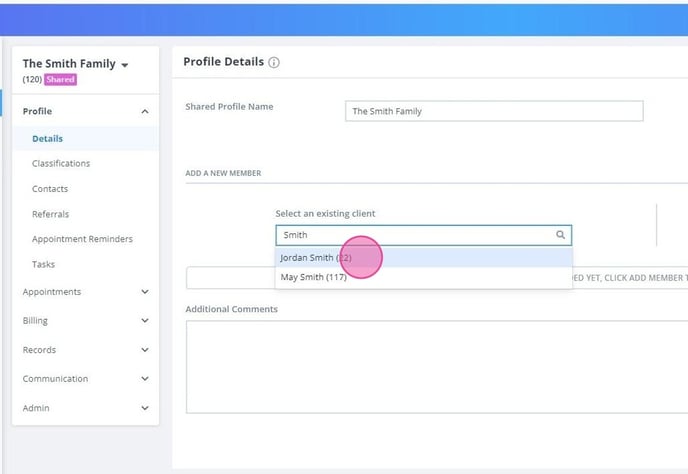
Task: Open Tasks in the Profile menu
Action: coord(43,264)
